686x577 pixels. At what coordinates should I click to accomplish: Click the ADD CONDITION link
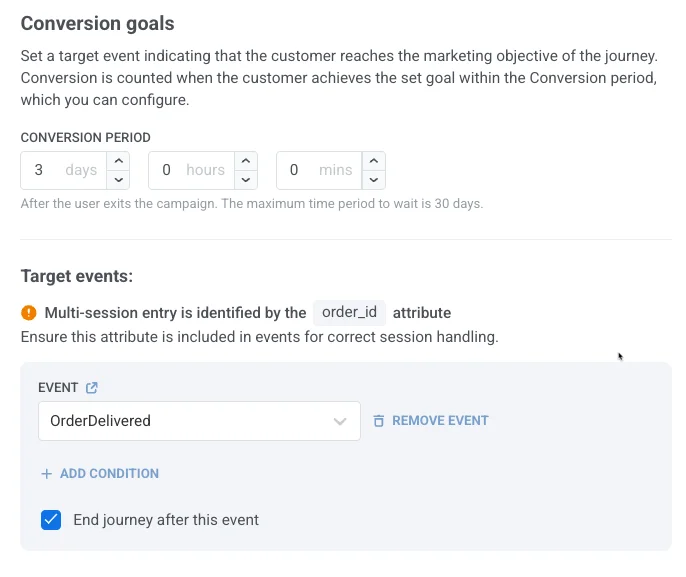coord(109,474)
